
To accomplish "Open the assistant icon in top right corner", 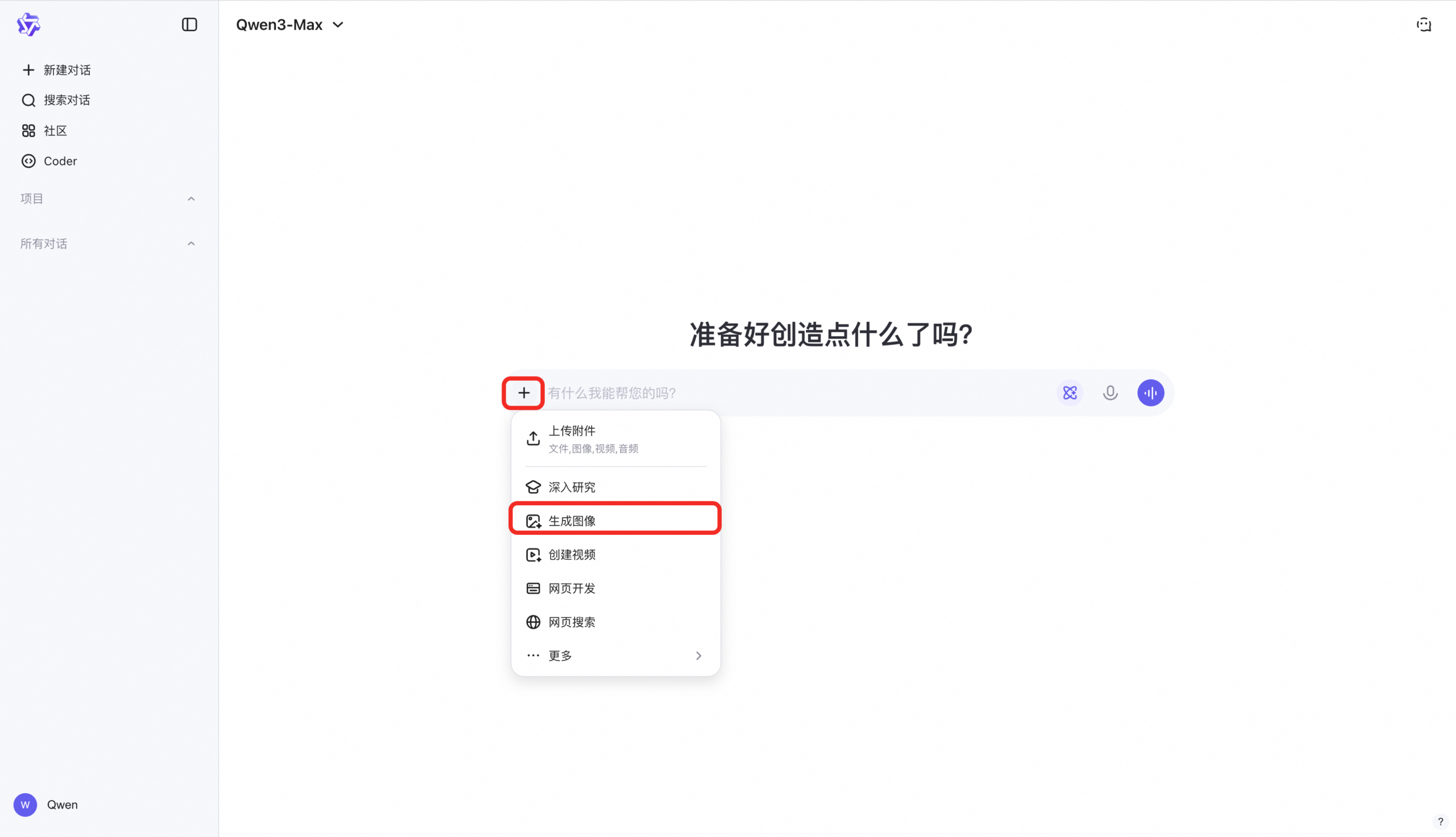I will [x=1424, y=24].
